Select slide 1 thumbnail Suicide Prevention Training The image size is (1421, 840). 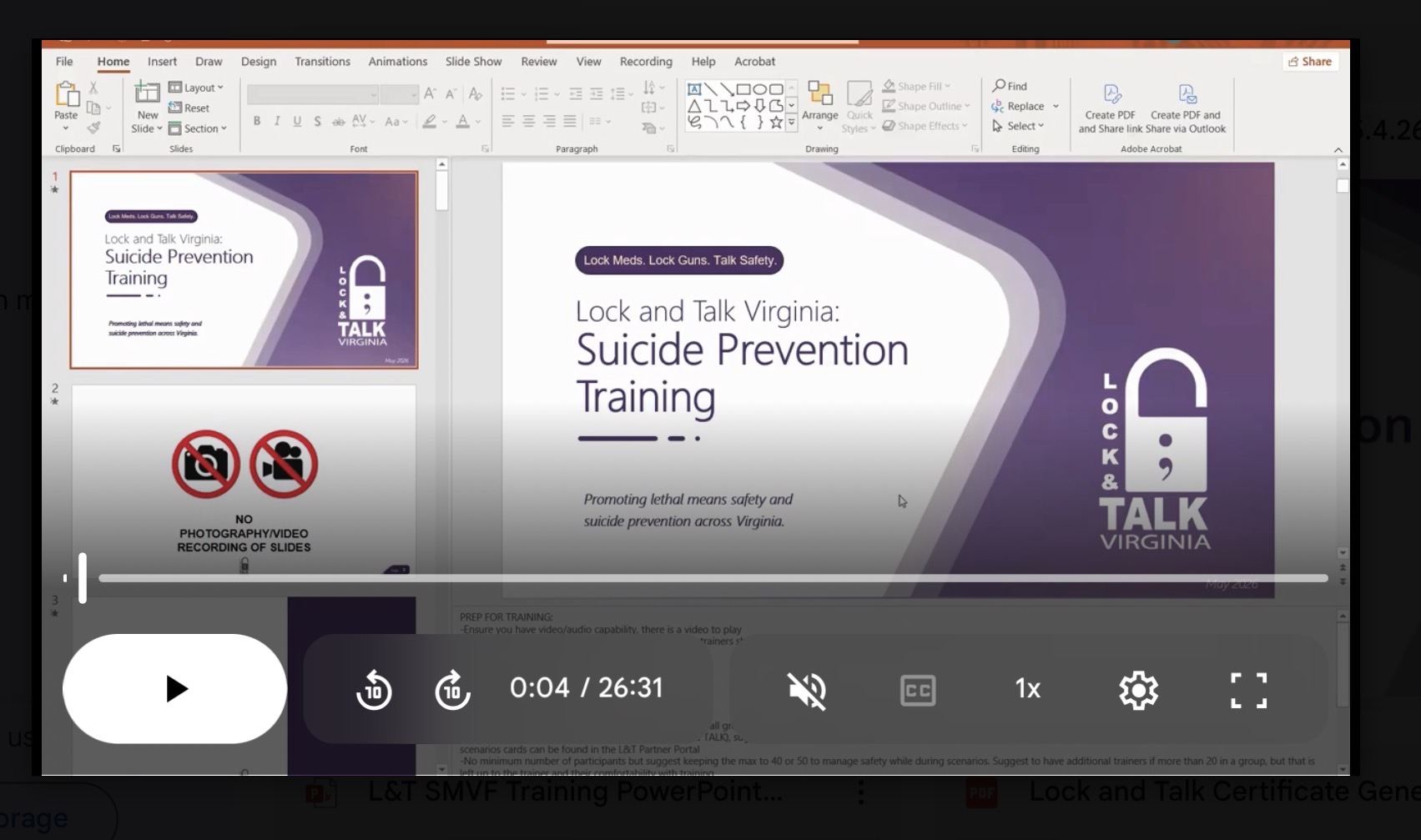244,269
